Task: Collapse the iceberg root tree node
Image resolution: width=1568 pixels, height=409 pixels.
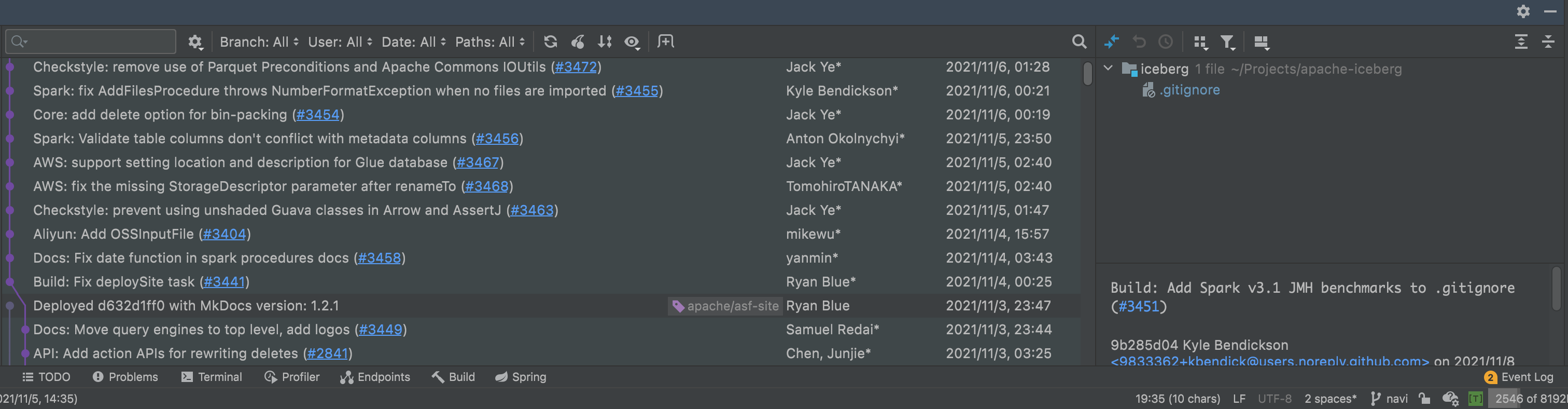Action: (1109, 69)
